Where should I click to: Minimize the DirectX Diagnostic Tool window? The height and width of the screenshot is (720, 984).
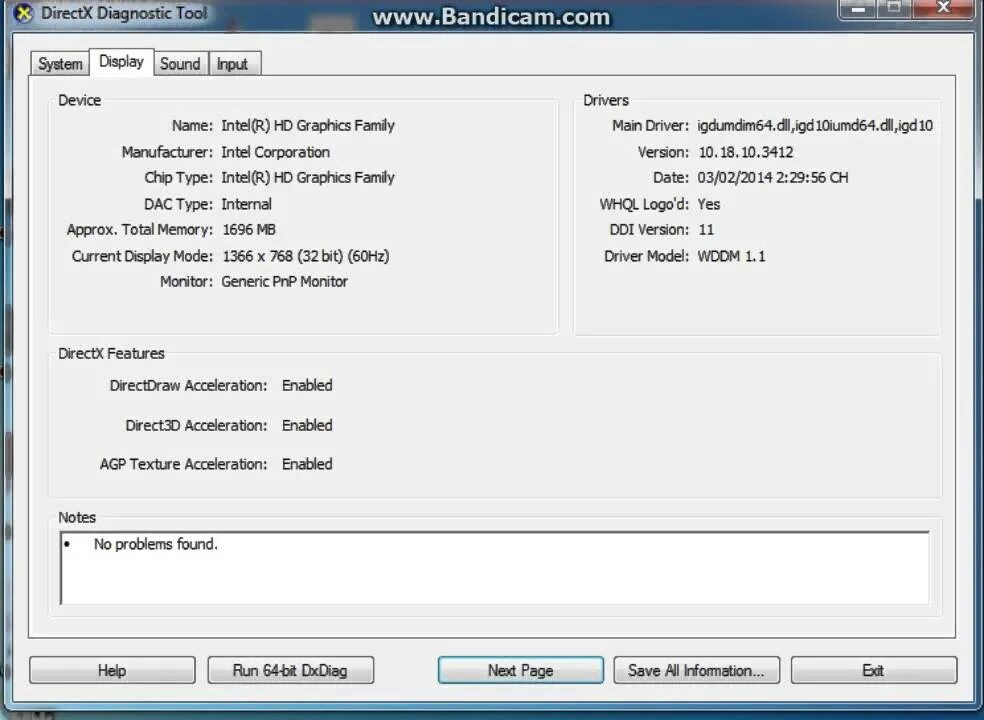[x=858, y=9]
